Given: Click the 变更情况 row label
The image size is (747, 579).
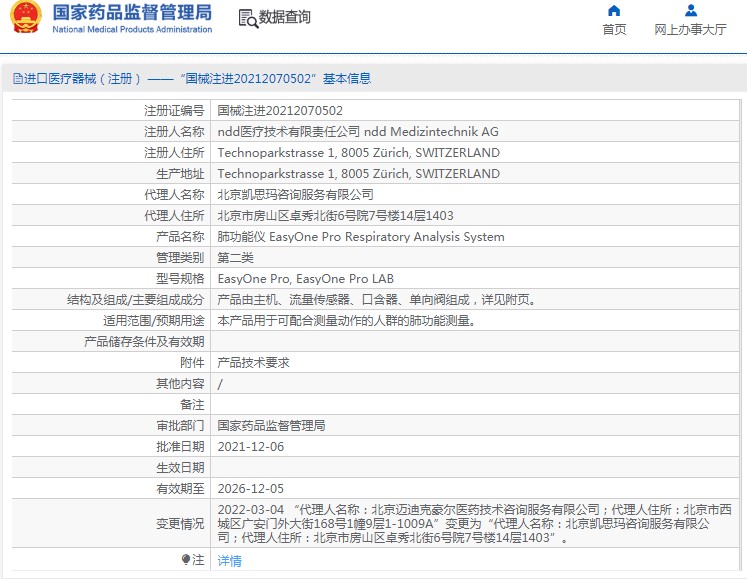Looking at the screenshot, I should click(x=180, y=524).
